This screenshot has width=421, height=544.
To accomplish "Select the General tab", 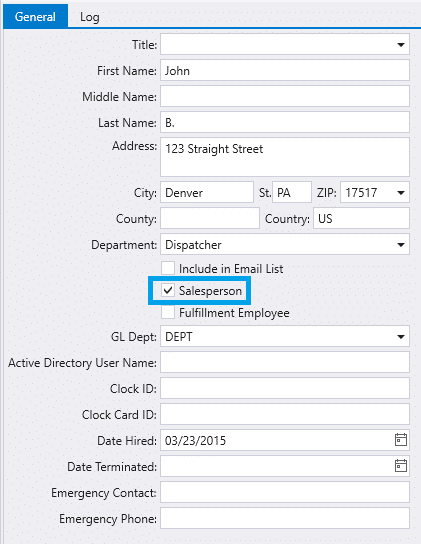I will (35, 16).
